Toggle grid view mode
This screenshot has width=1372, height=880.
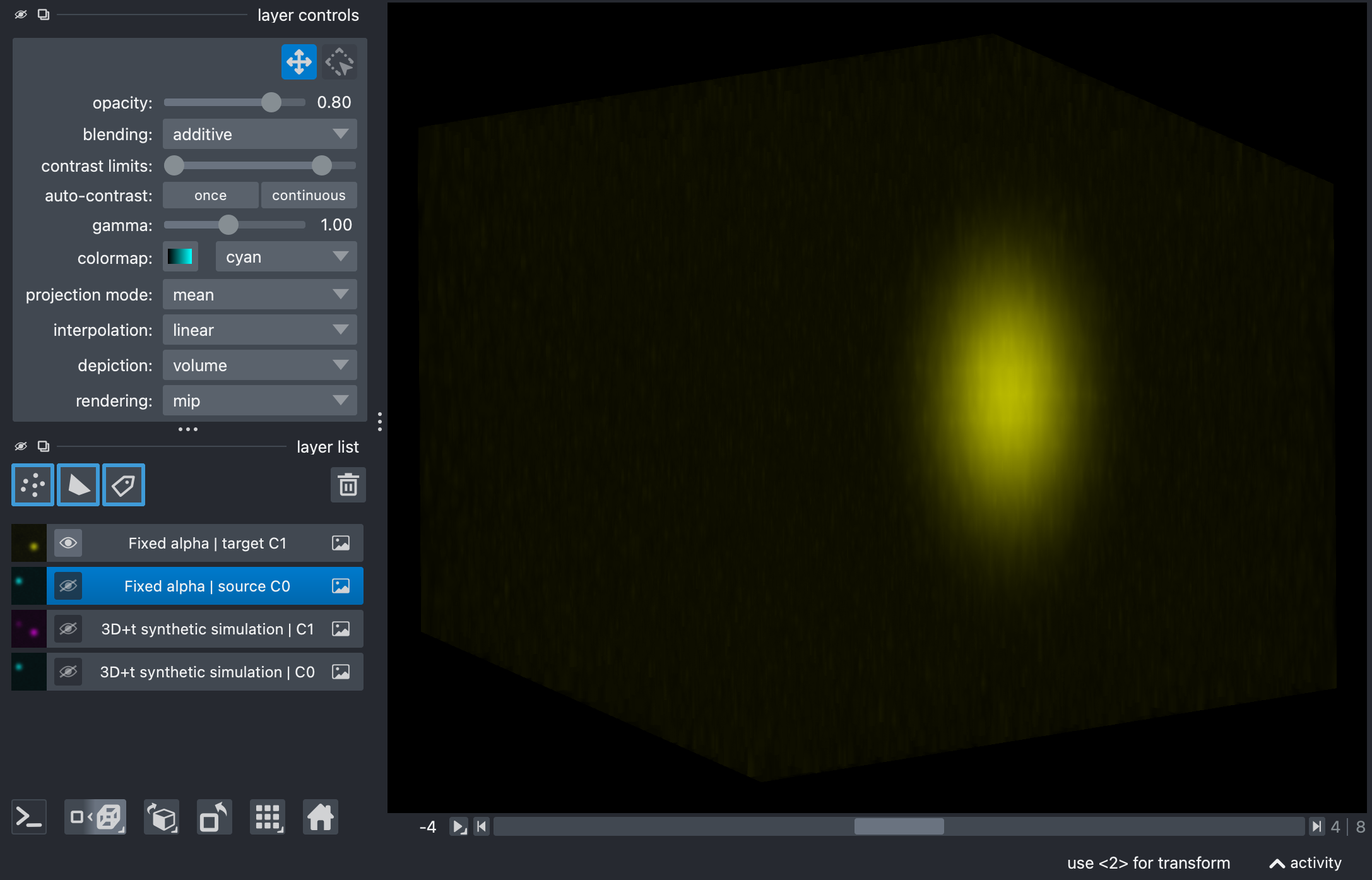268,818
